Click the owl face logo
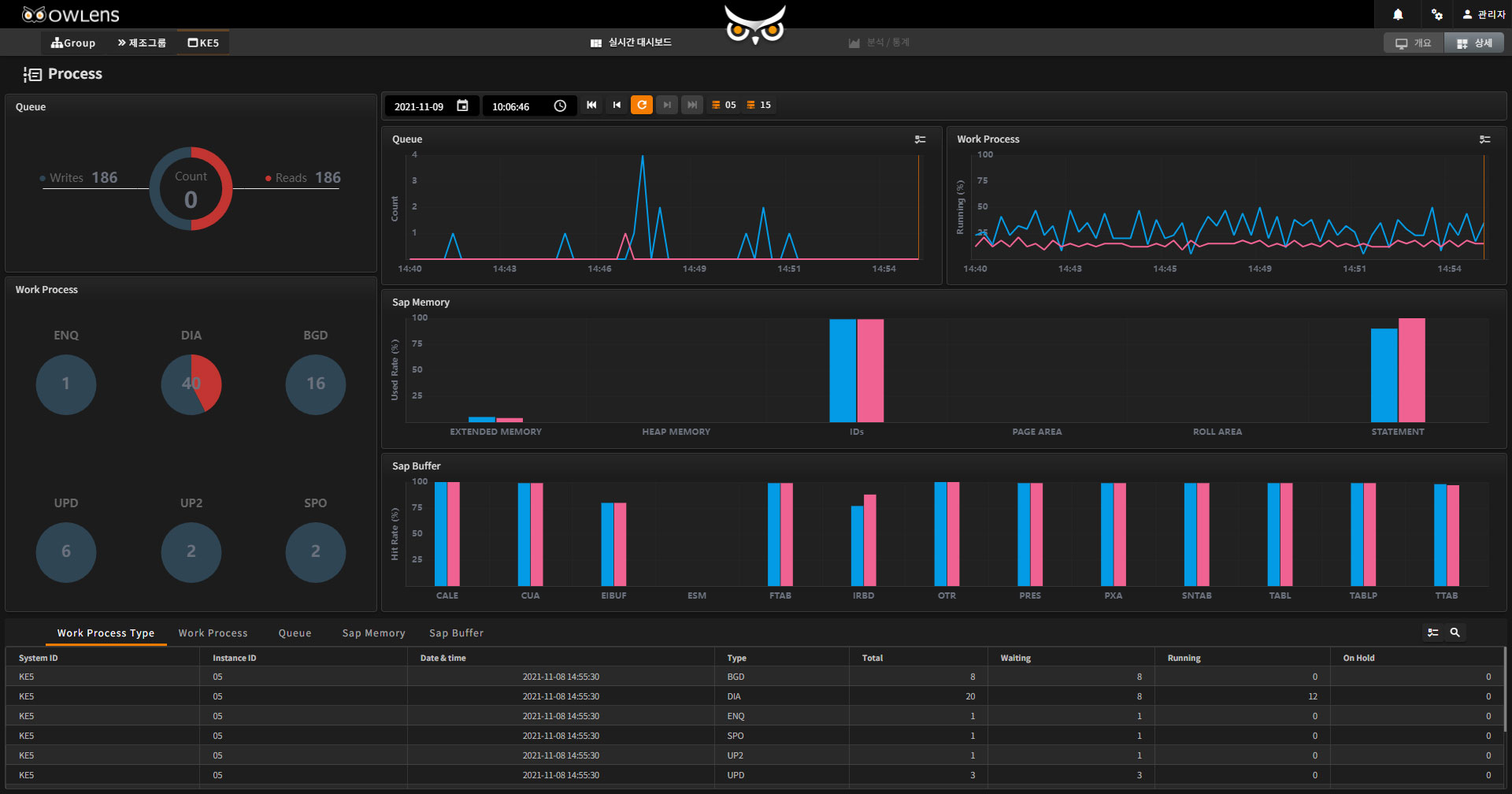 click(x=755, y=25)
